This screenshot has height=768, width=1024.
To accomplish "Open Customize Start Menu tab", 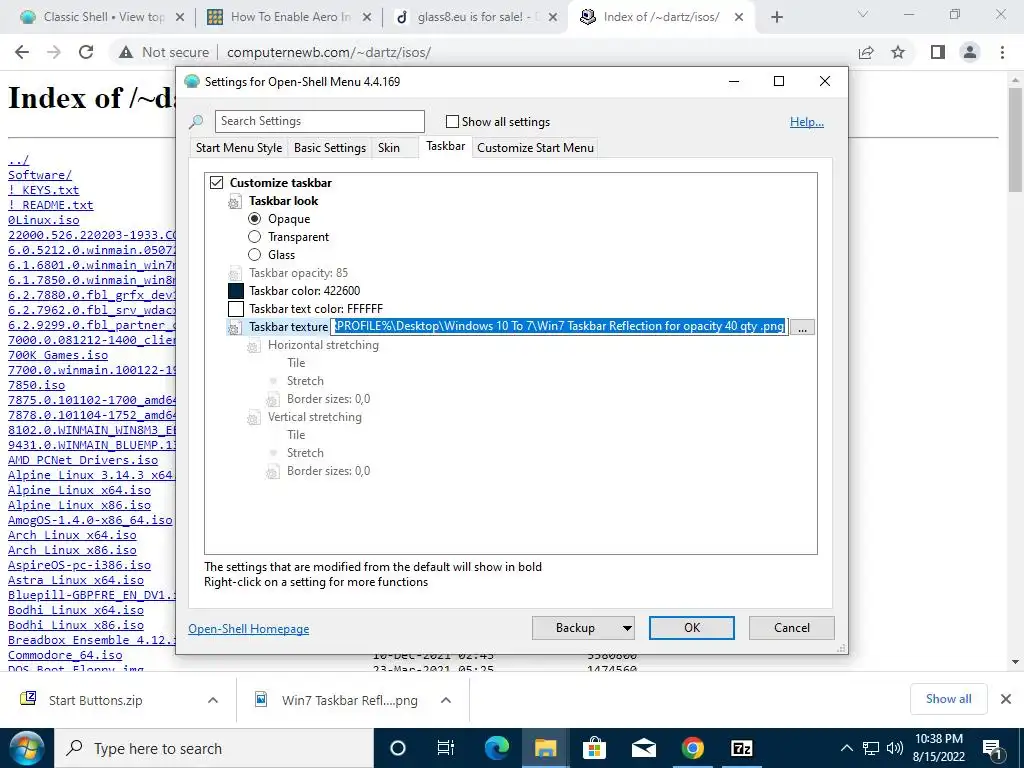I will click(536, 148).
